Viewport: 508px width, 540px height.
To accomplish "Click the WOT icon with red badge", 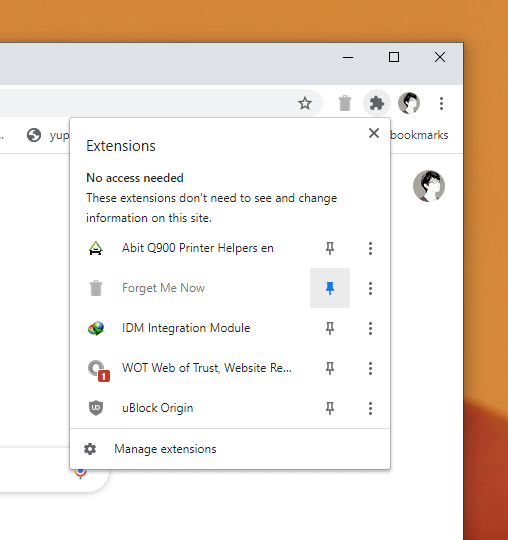I will pos(99,371).
